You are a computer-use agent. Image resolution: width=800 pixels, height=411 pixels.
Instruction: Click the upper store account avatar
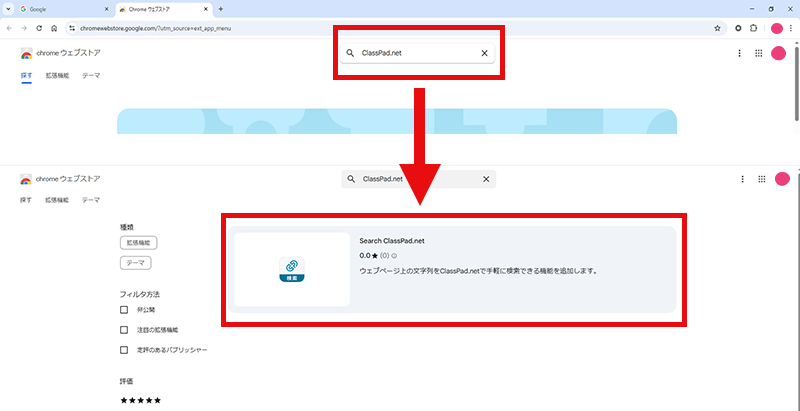pyautogui.click(x=778, y=53)
